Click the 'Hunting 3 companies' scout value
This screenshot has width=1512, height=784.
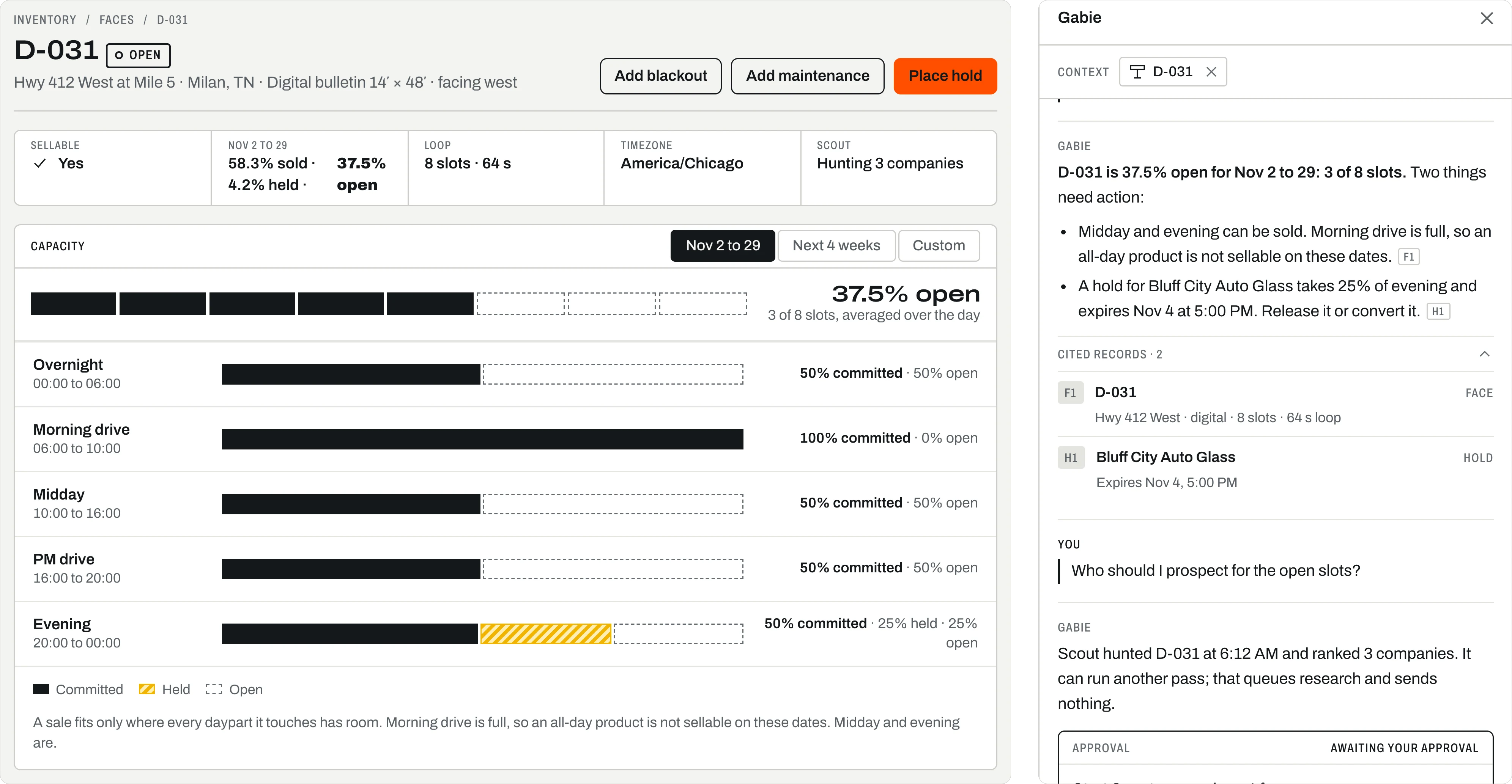click(890, 163)
